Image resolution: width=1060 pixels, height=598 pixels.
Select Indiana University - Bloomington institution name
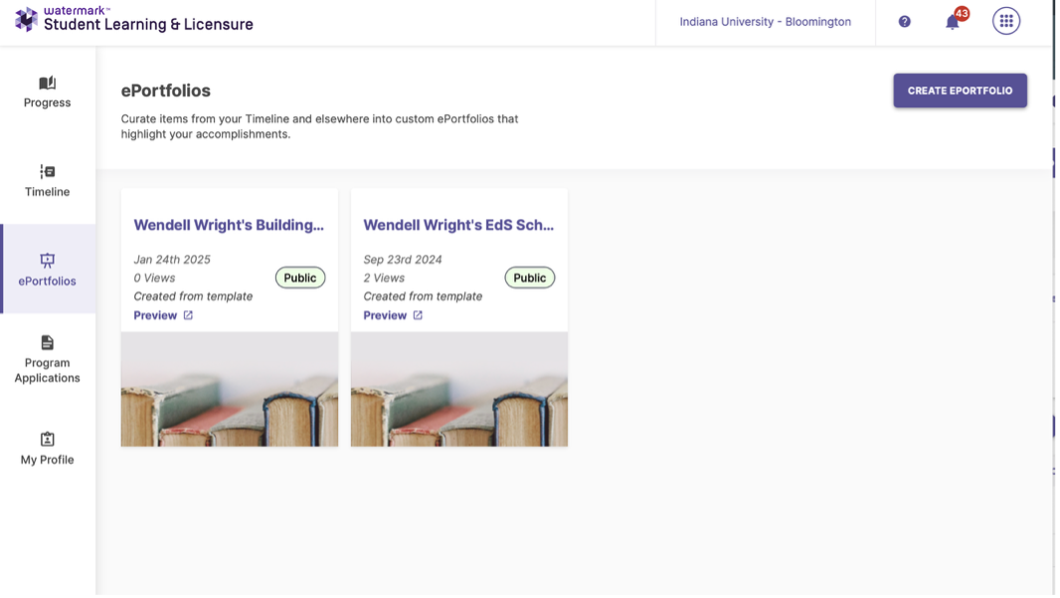tap(765, 21)
